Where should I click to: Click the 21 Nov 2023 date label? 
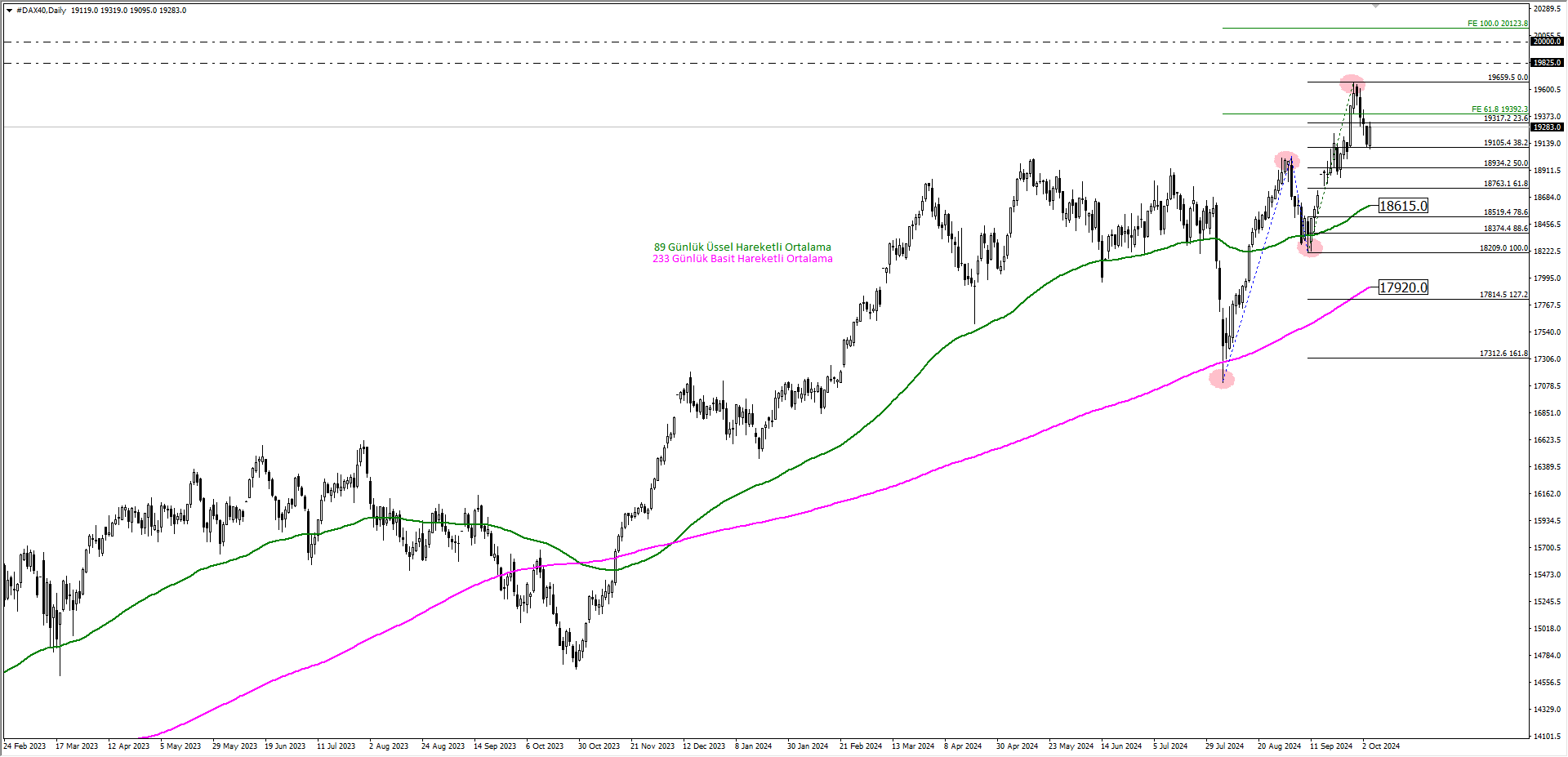653,746
